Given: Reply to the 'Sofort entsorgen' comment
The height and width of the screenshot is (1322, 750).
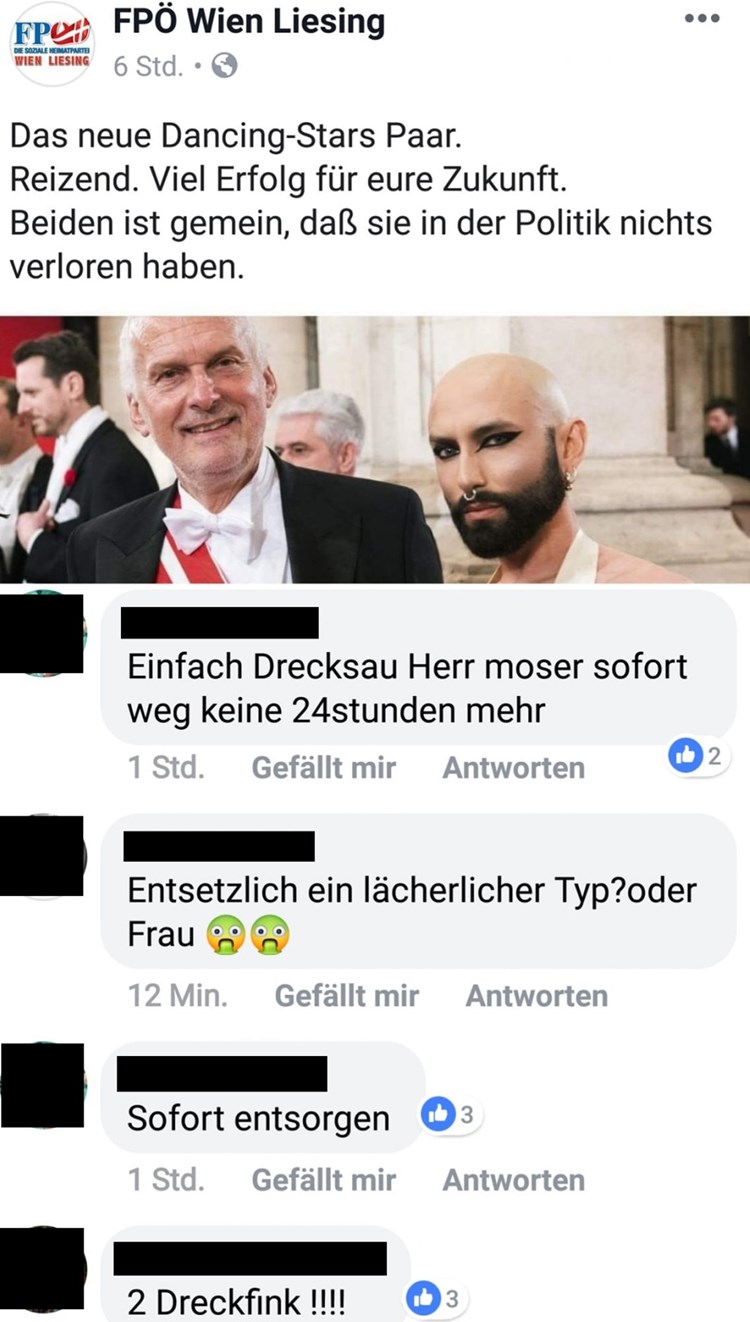Looking at the screenshot, I should (x=513, y=1180).
